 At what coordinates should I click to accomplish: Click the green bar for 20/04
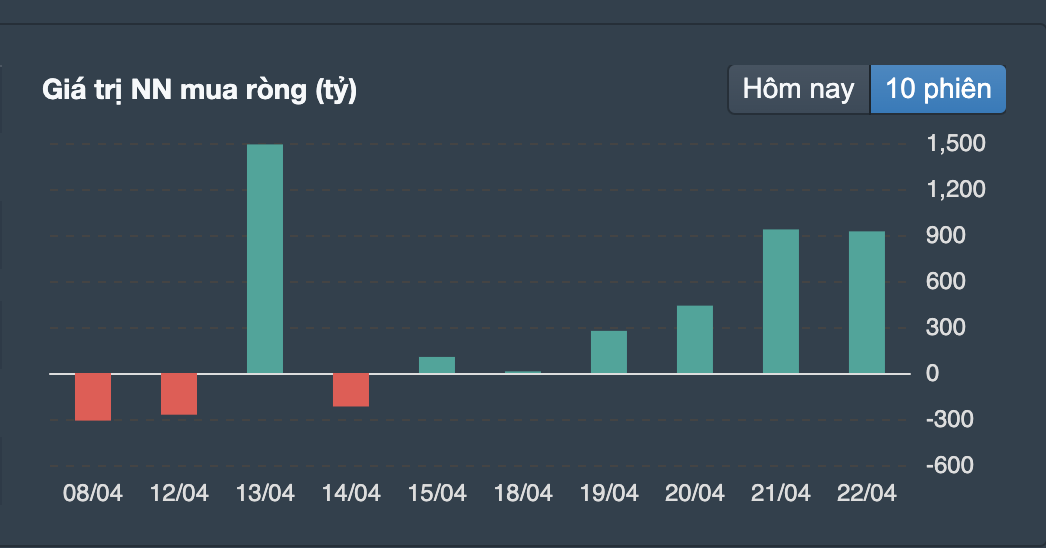point(695,340)
